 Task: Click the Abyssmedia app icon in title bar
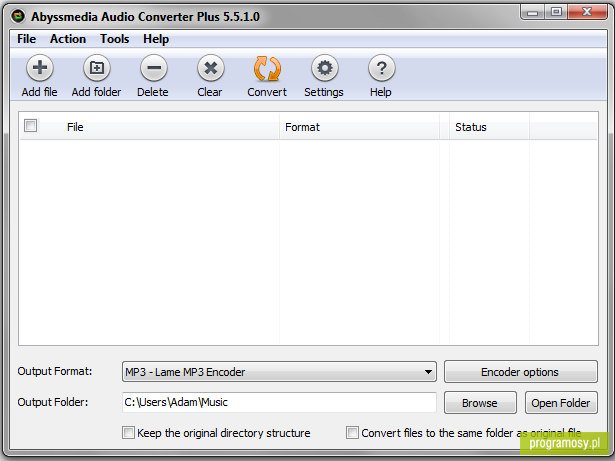(x=18, y=16)
